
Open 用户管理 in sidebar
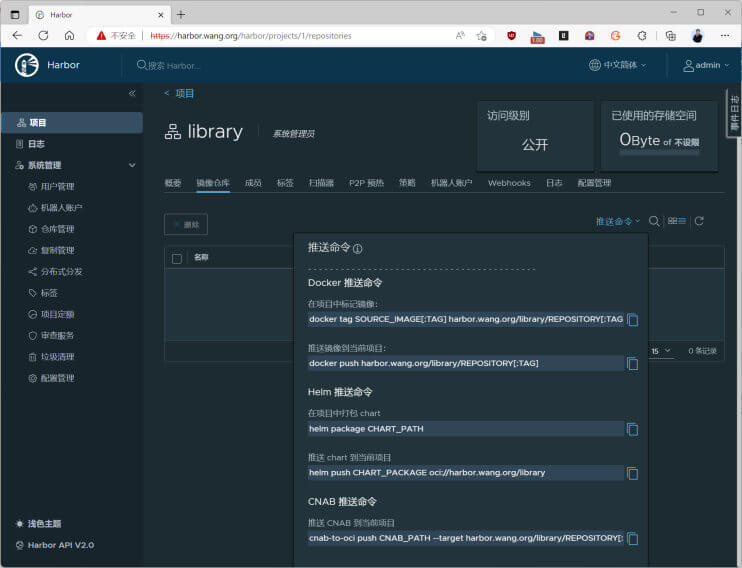[x=57, y=186]
